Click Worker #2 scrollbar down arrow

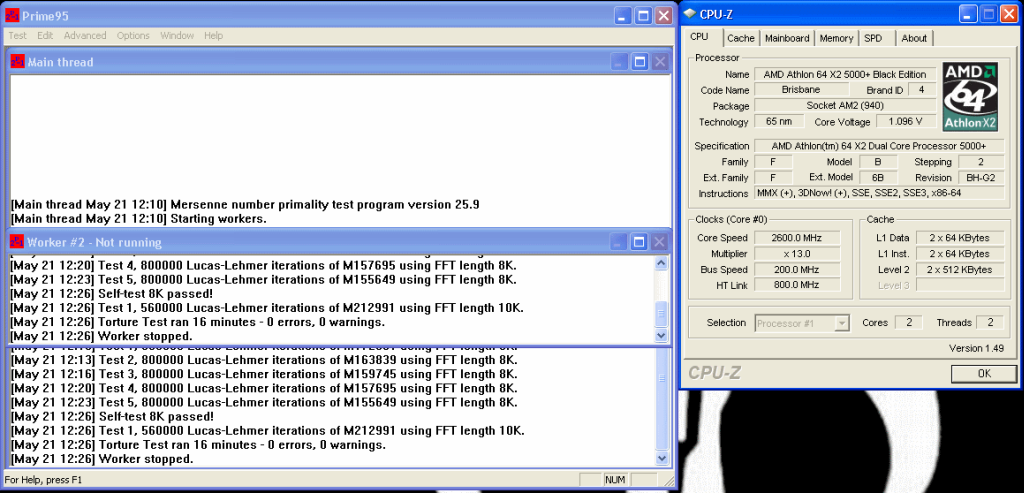coord(661,336)
